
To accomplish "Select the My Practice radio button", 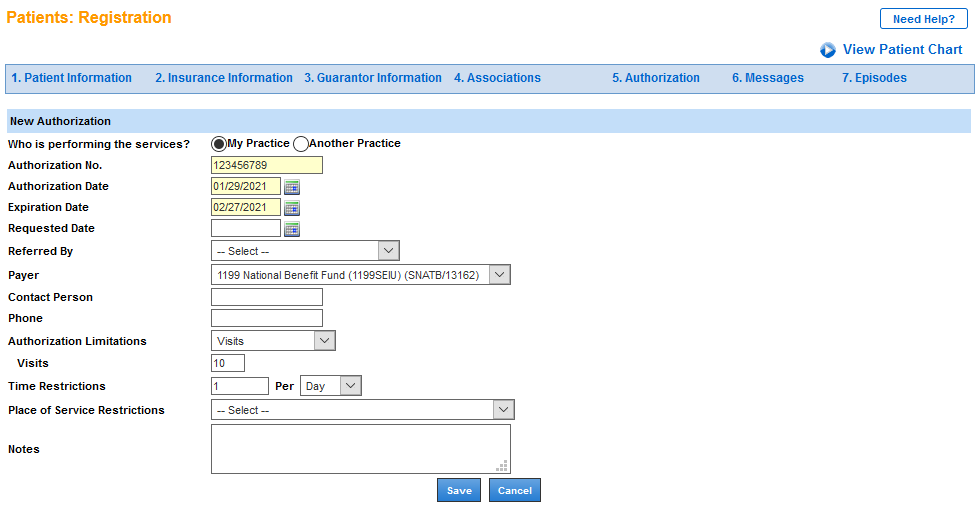I will (219, 144).
